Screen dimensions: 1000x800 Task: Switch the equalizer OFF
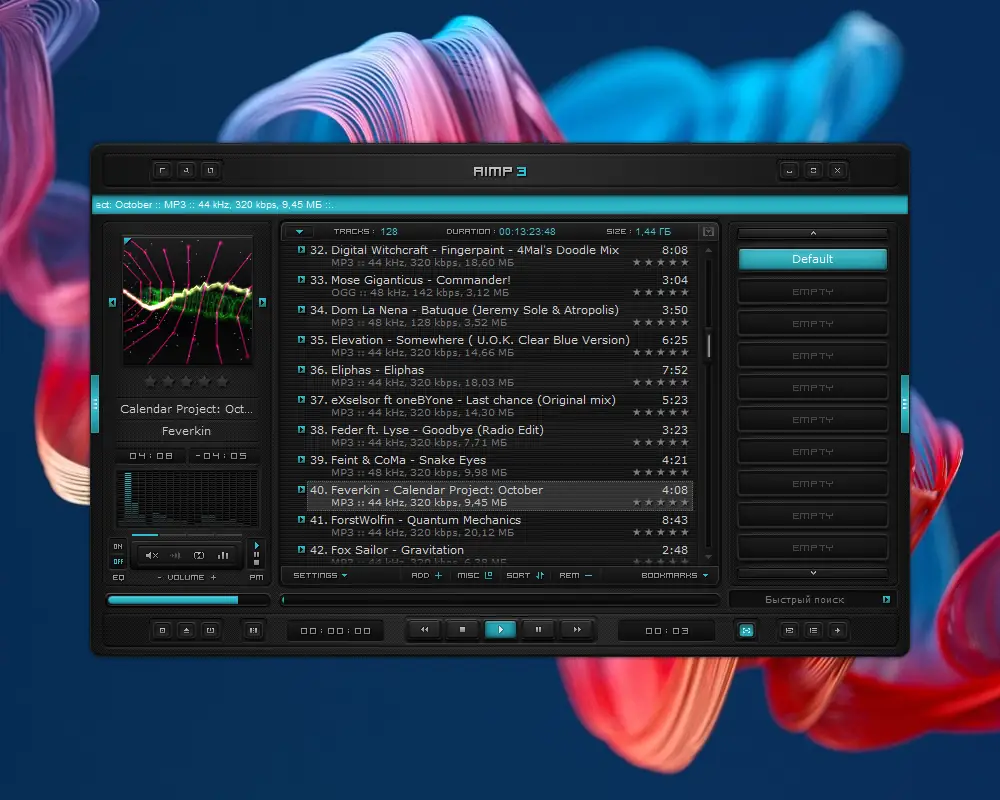coord(119,562)
